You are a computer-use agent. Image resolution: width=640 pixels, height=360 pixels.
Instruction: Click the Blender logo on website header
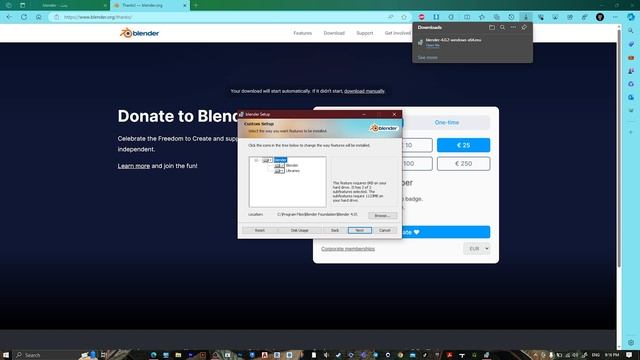coord(140,33)
